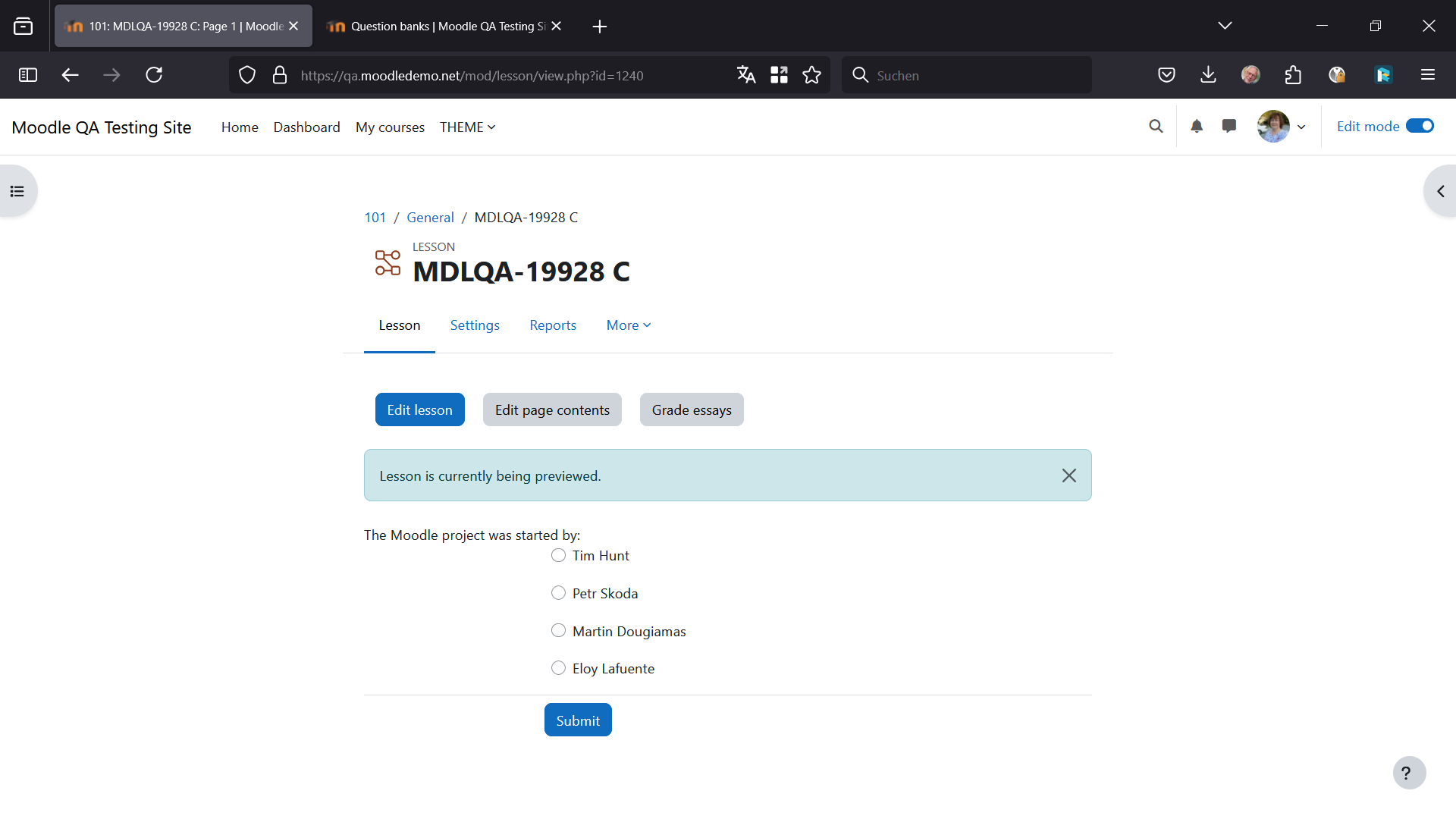Click the Edit lesson button
Screen dimensions: 1456x819
coord(420,409)
